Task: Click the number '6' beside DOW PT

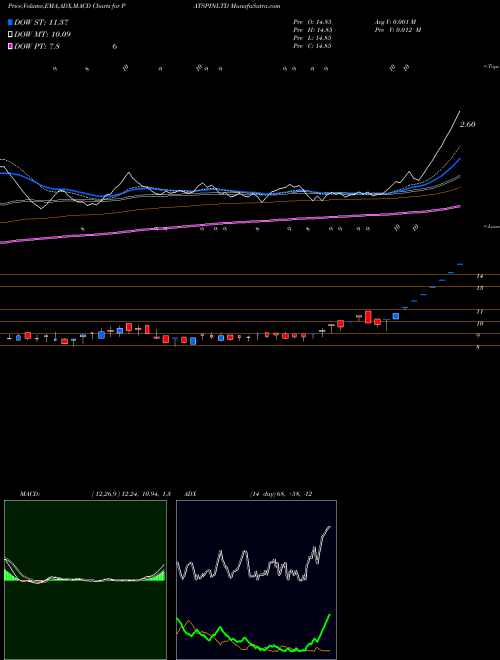Action: click(114, 46)
